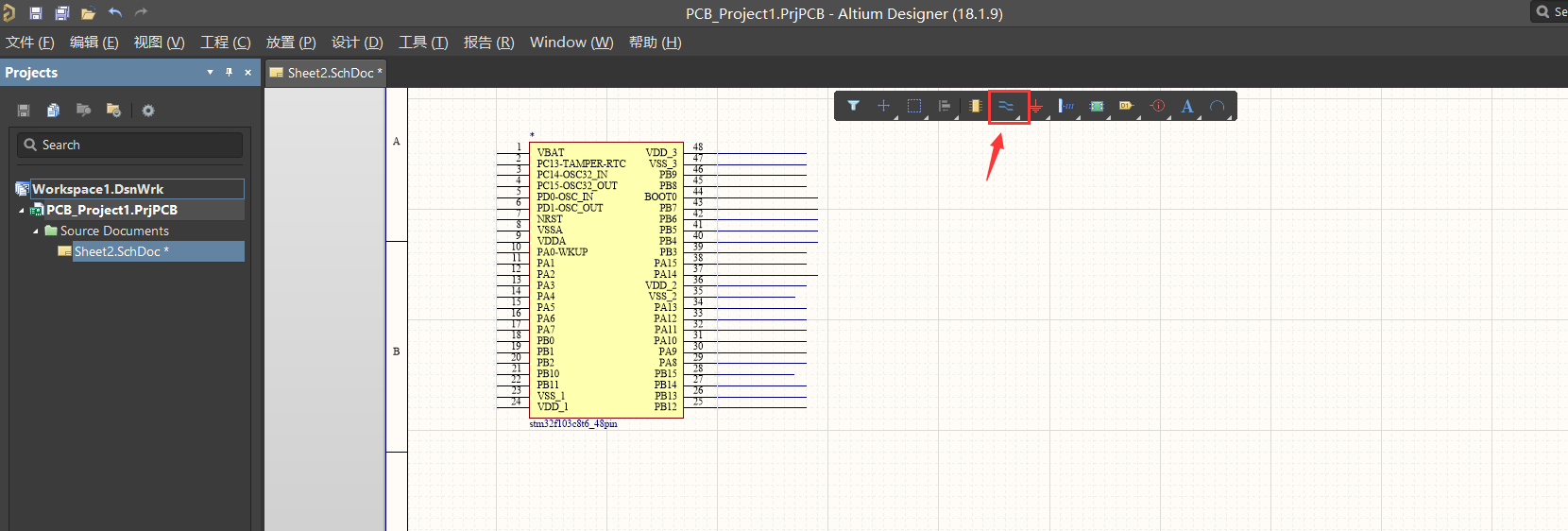Select the Source Documents folder
The image size is (1568, 531).
click(114, 231)
